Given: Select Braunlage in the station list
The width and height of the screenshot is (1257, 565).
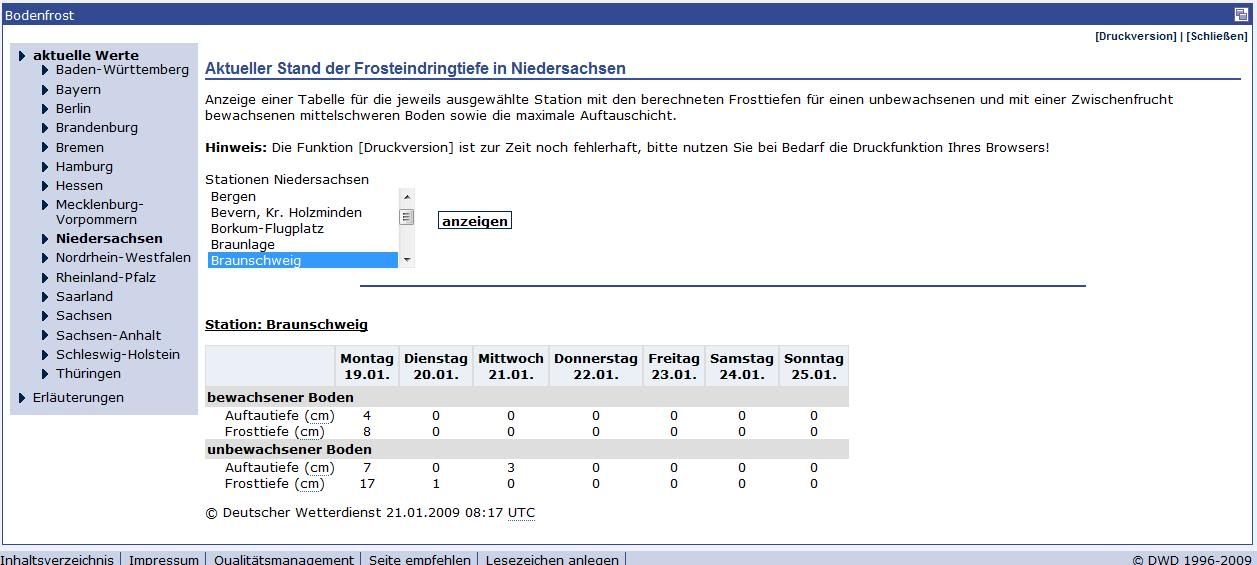Looking at the screenshot, I should (242, 244).
